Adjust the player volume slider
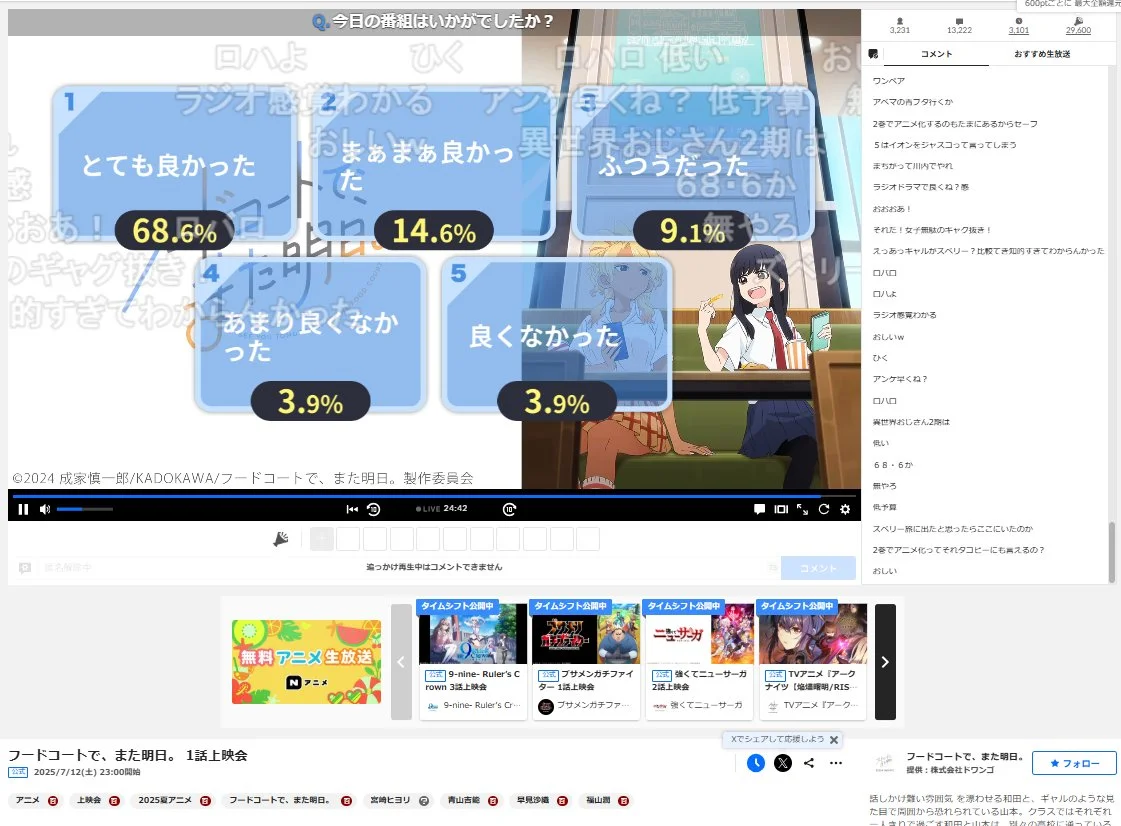The image size is (1121, 826). tap(84, 509)
